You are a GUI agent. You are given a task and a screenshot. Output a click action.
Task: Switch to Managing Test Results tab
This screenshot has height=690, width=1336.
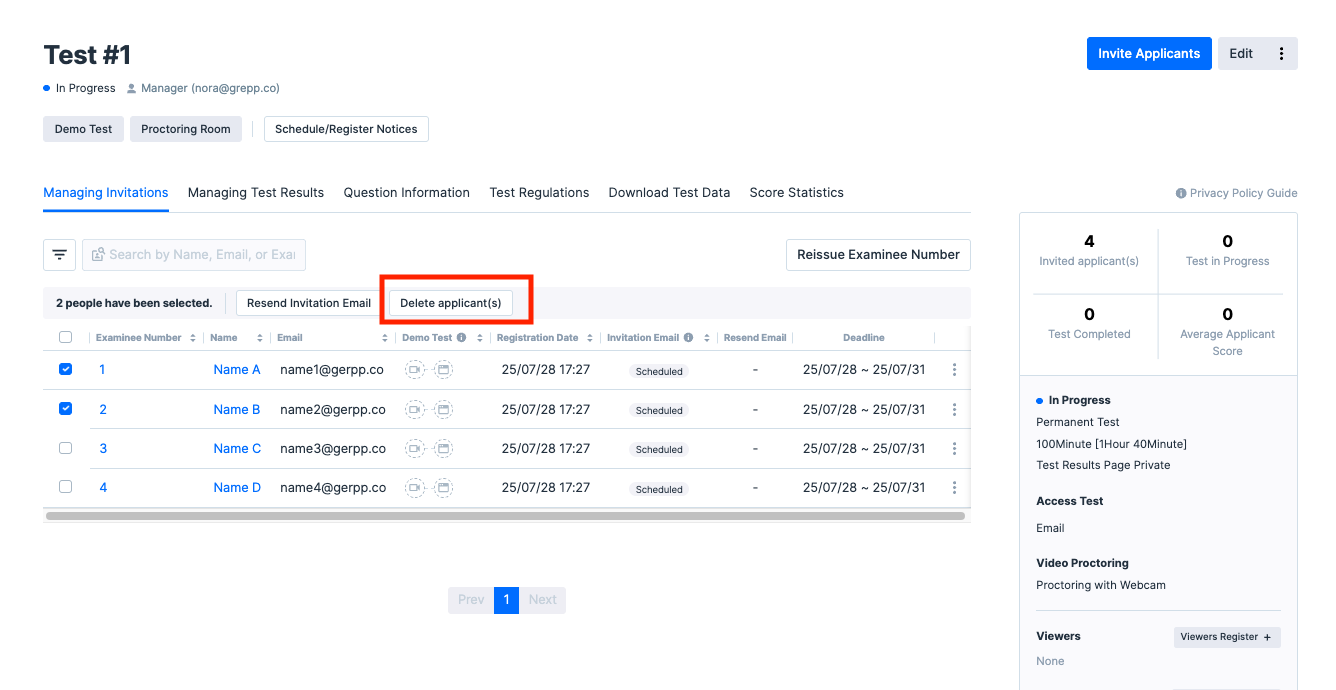(x=256, y=193)
